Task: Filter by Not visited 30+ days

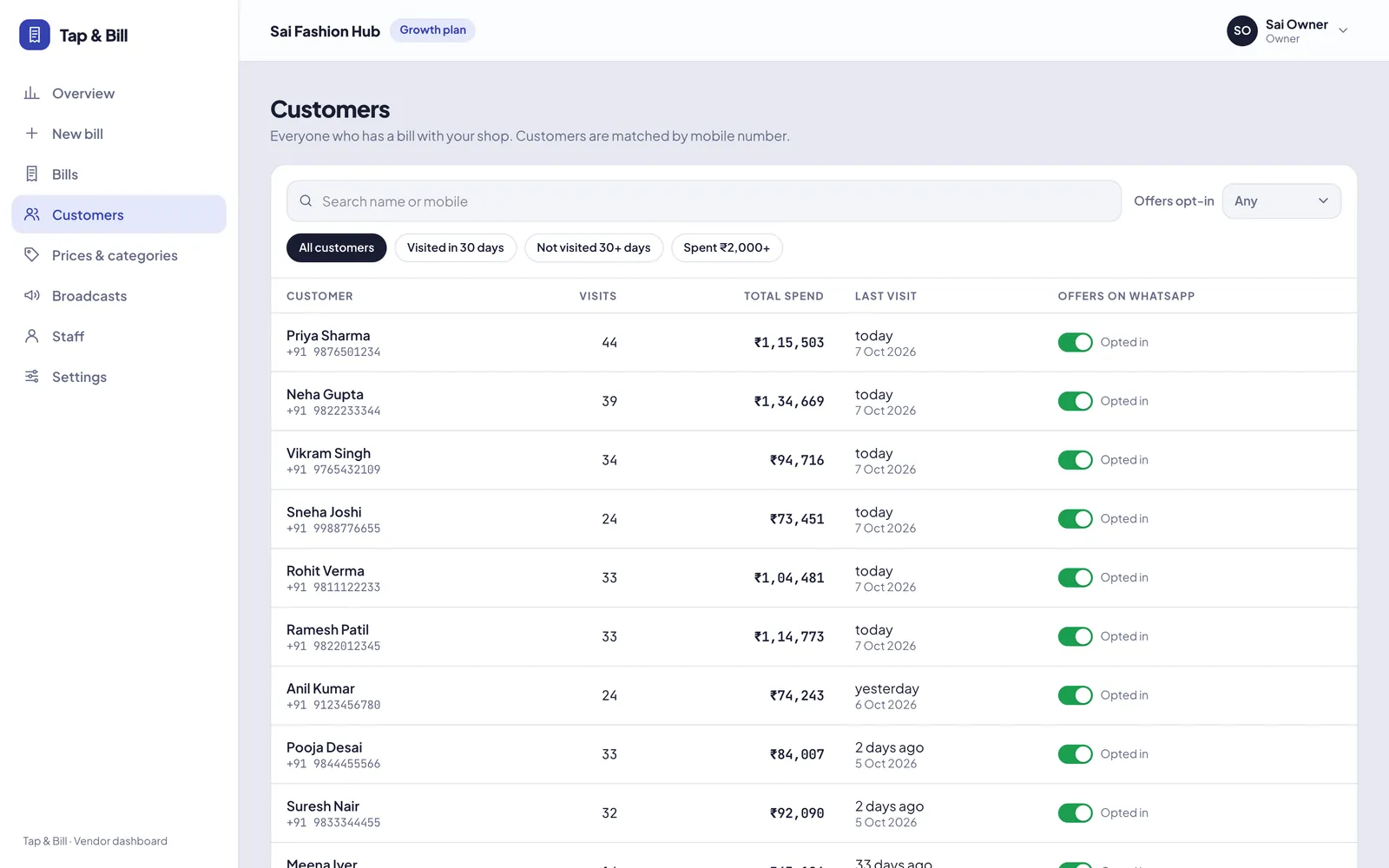Action: (x=594, y=247)
